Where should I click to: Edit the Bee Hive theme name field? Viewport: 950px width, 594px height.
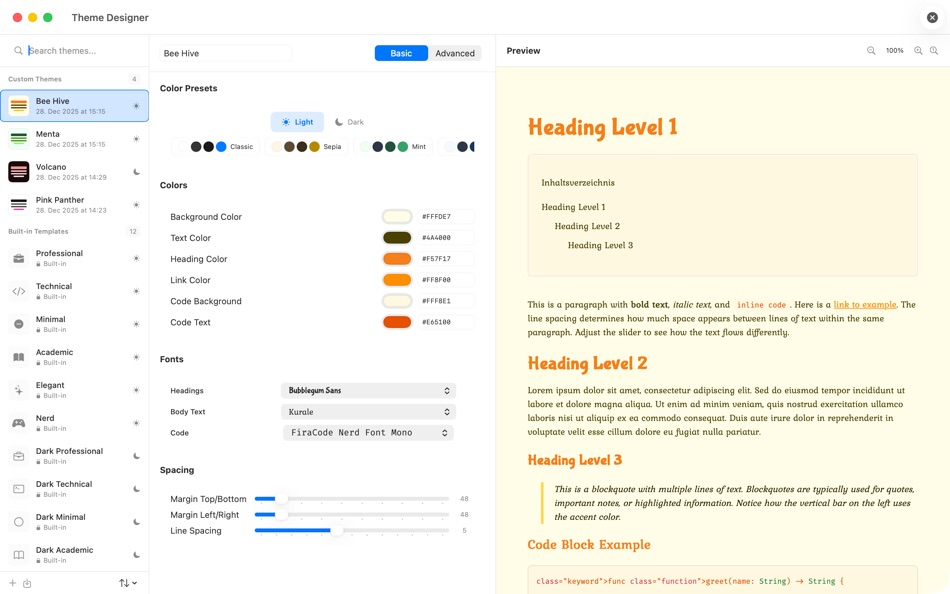click(225, 53)
